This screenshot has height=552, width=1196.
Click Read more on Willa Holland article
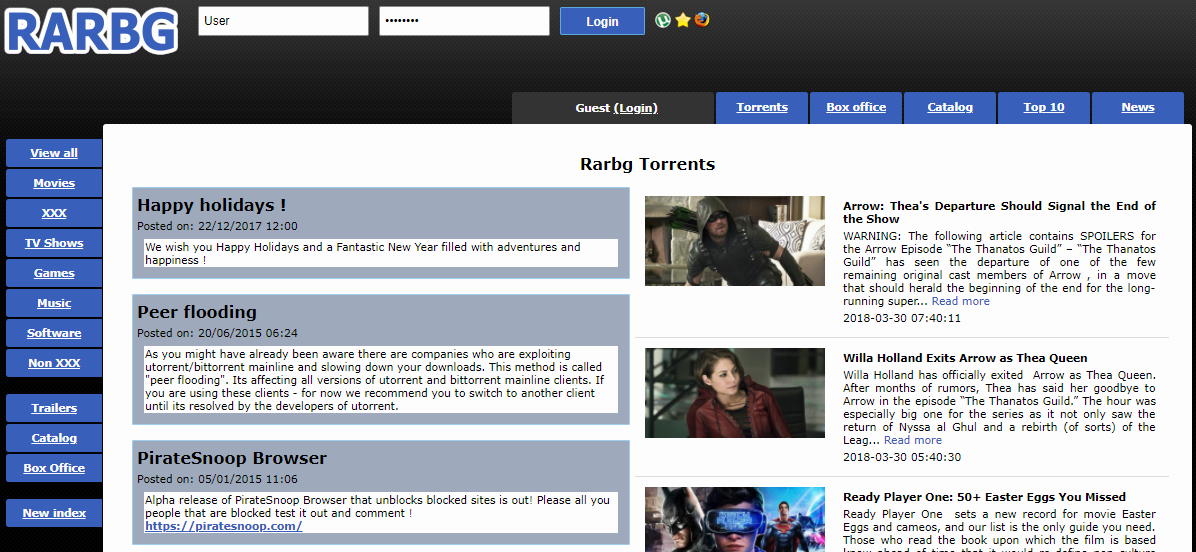point(912,440)
